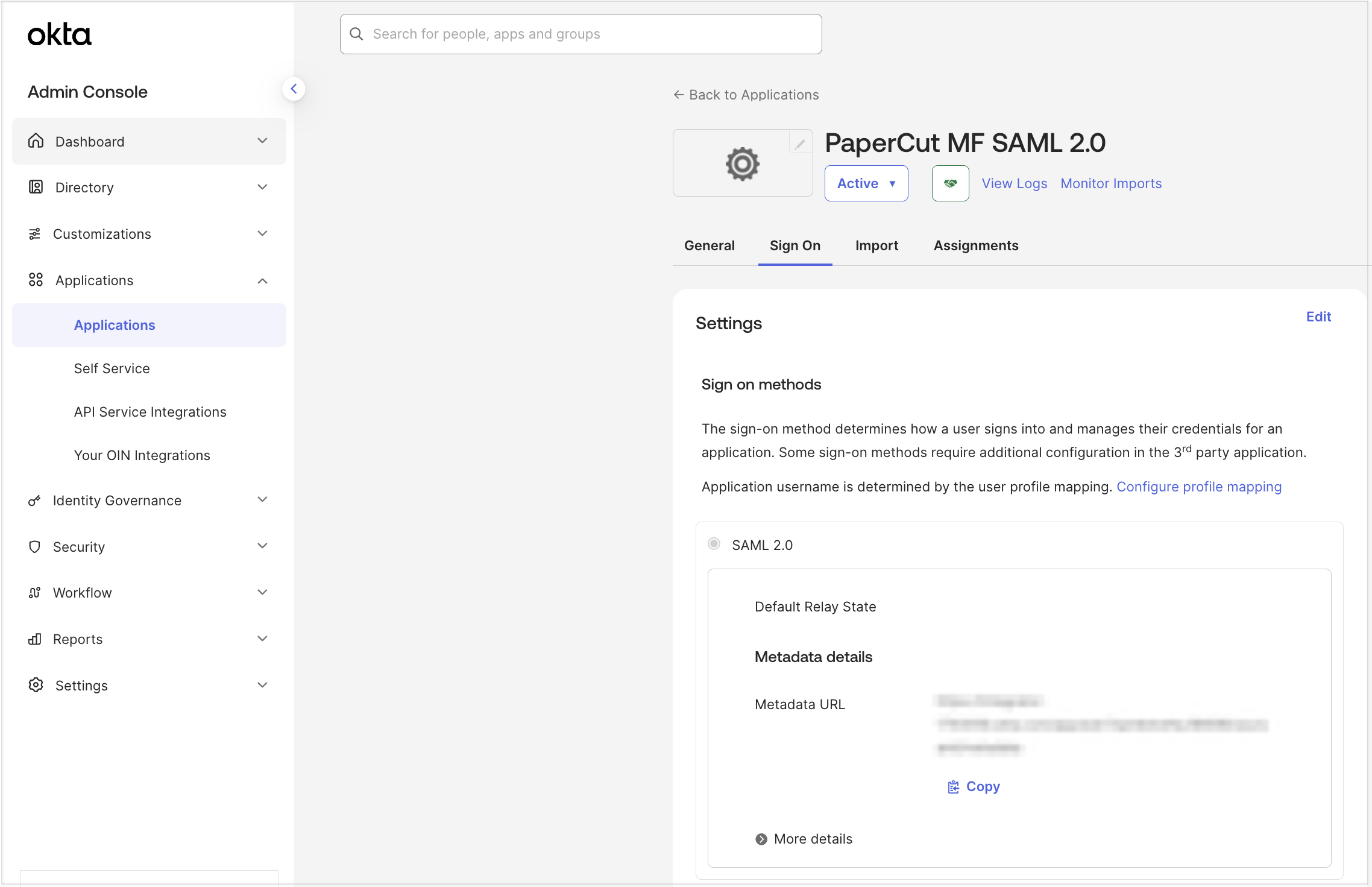The width and height of the screenshot is (1372, 887).
Task: Click the PaperCut app gear logo
Action: [743, 163]
